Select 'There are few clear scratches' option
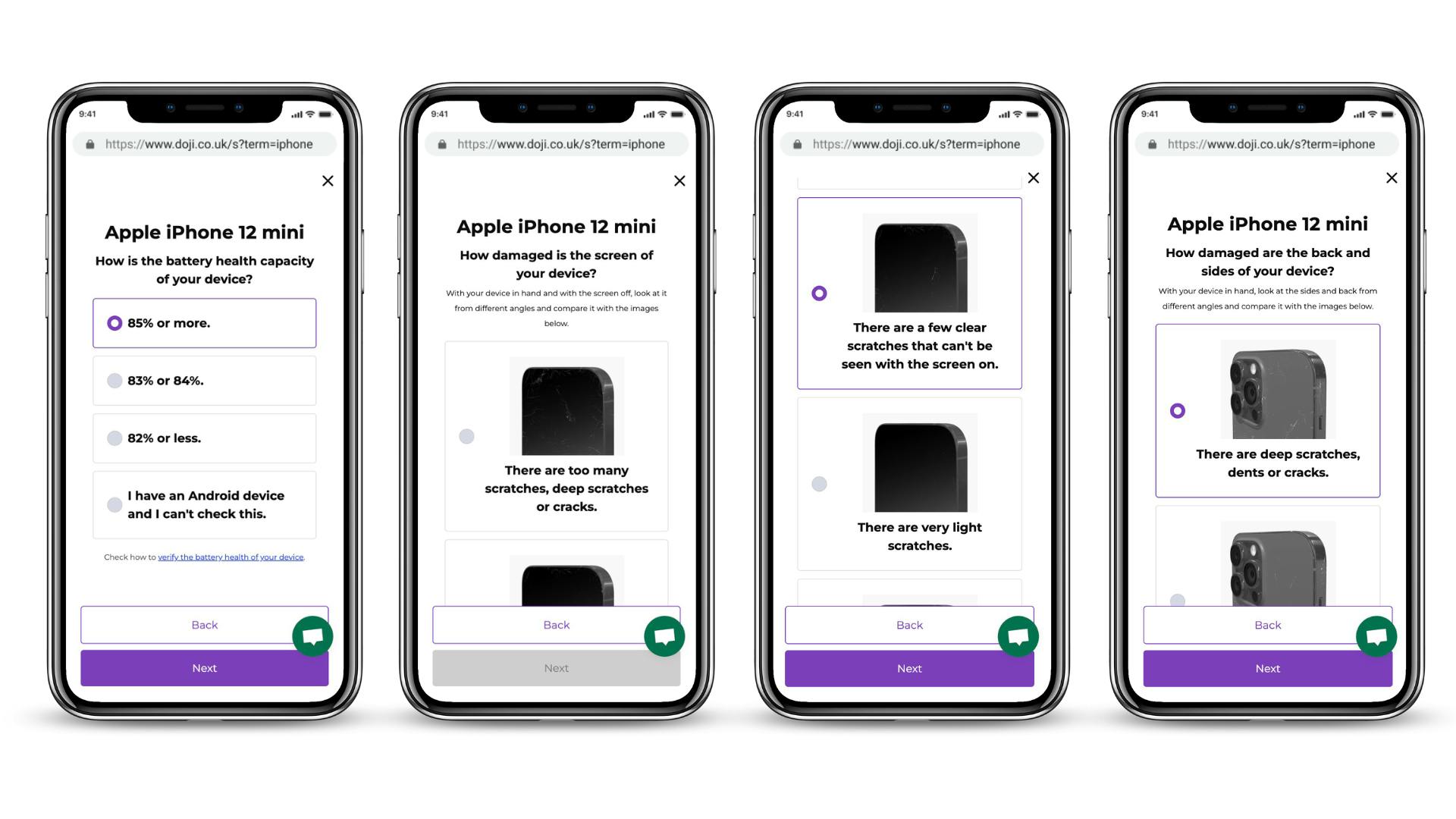Screen dimensions: 1456x819 819,293
